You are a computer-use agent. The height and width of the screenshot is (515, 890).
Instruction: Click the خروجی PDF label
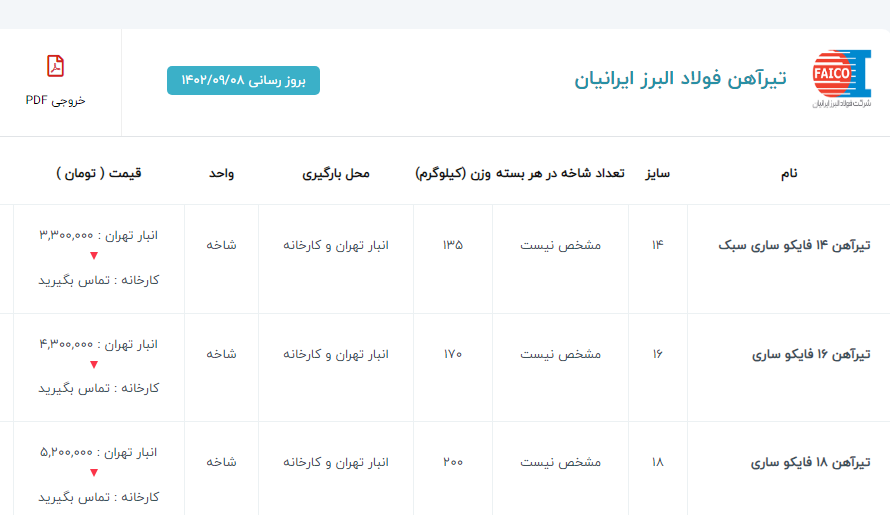pyautogui.click(x=56, y=101)
